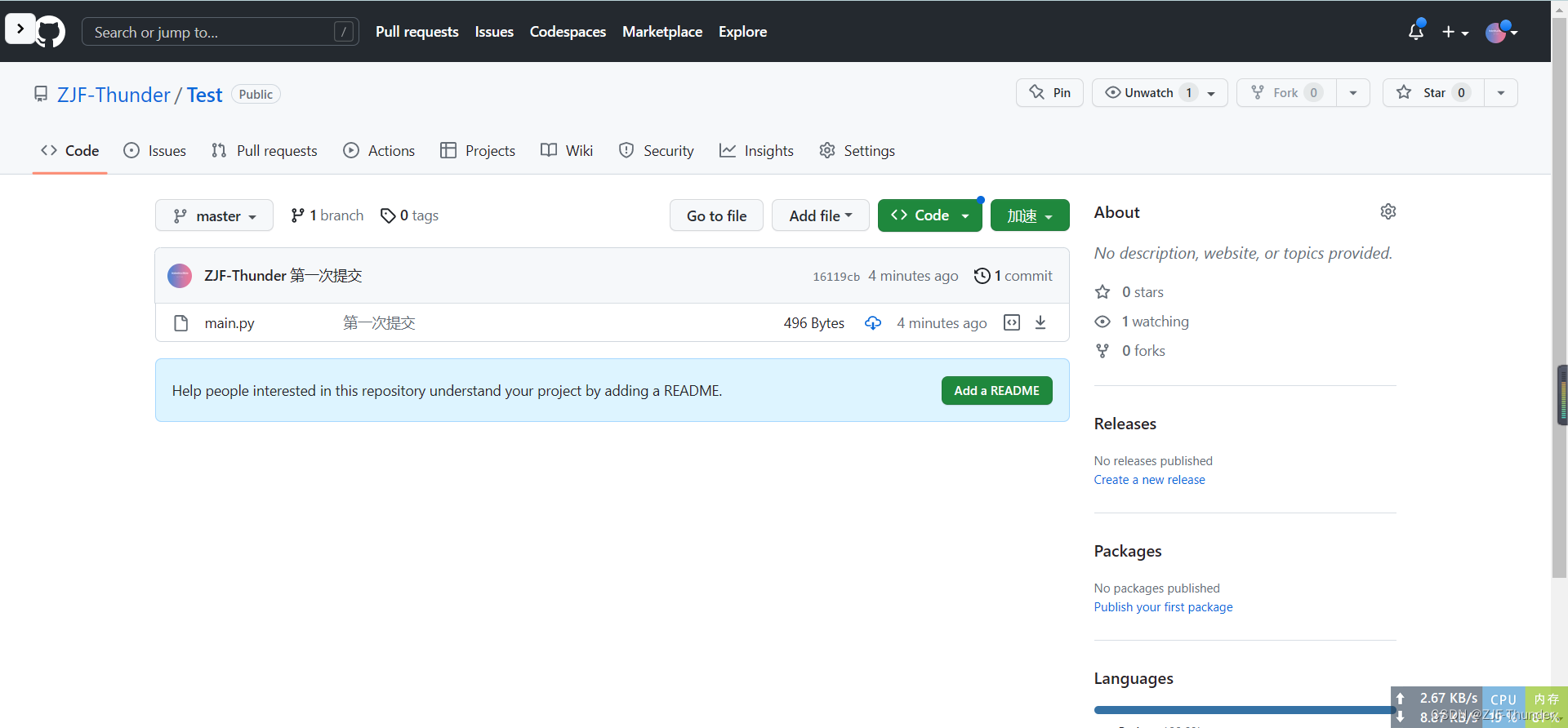1568x728 pixels.
Task: View the 1 commit history
Action: 1013,276
